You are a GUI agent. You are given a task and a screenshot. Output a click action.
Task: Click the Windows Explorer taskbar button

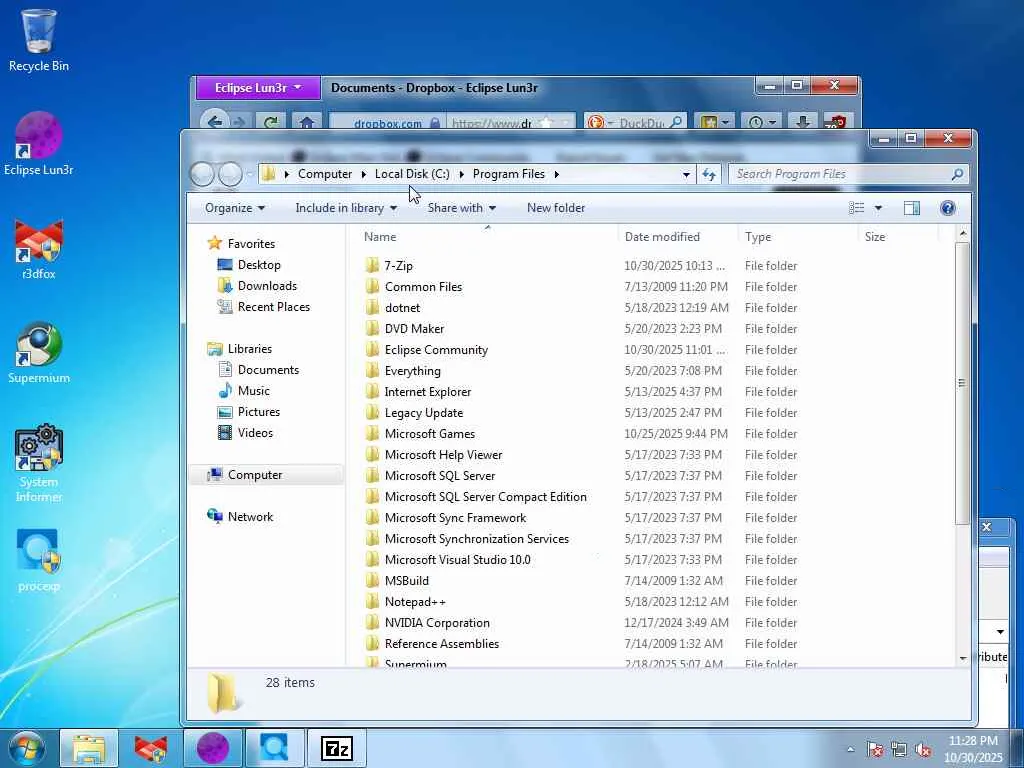pyautogui.click(x=89, y=748)
